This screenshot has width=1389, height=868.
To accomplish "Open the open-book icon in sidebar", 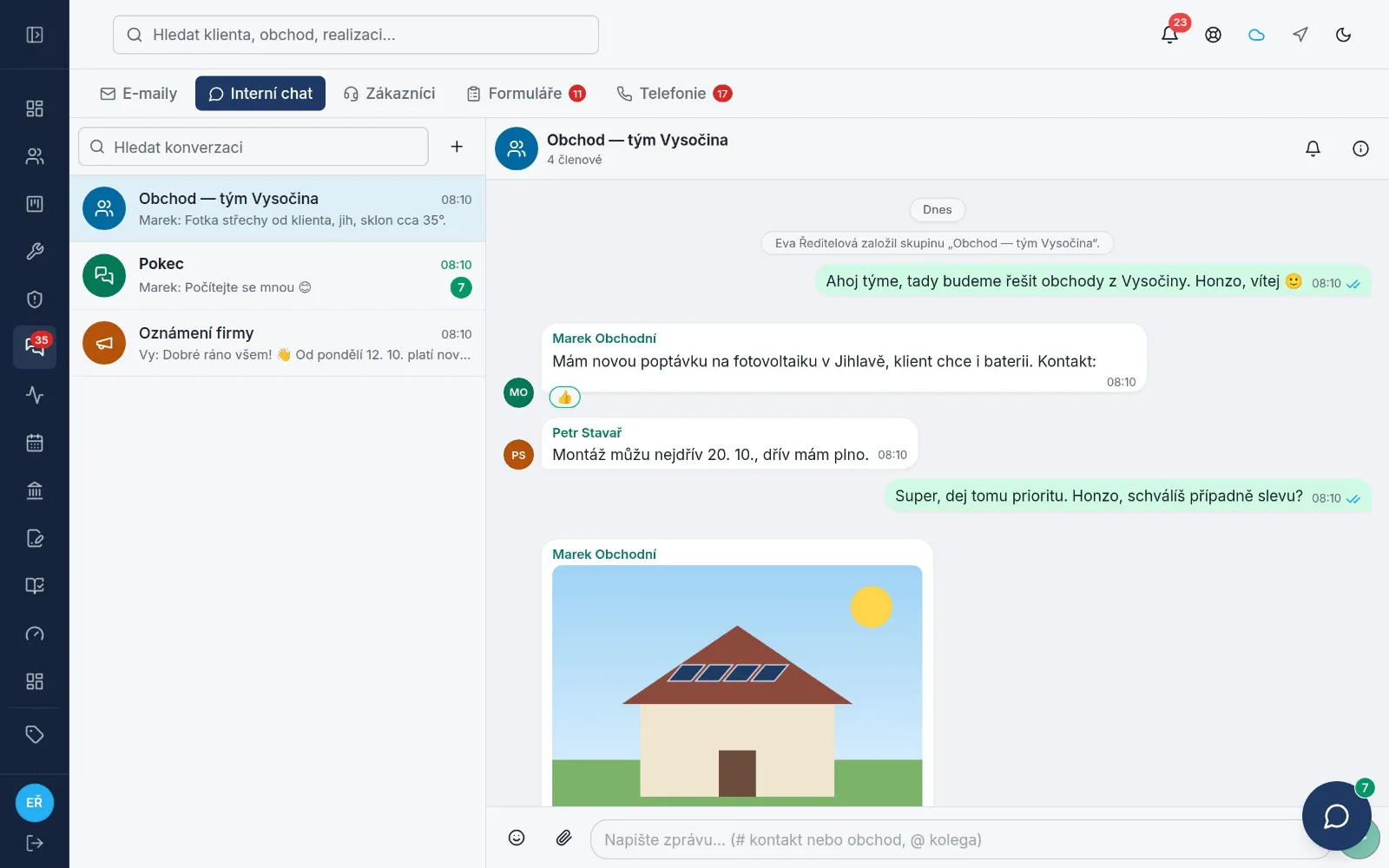I will (35, 586).
